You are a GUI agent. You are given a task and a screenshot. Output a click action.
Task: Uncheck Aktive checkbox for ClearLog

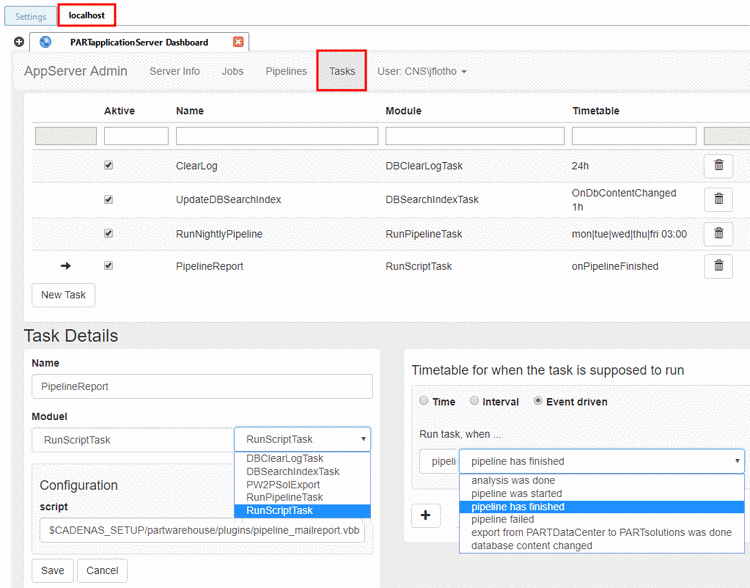tap(109, 166)
